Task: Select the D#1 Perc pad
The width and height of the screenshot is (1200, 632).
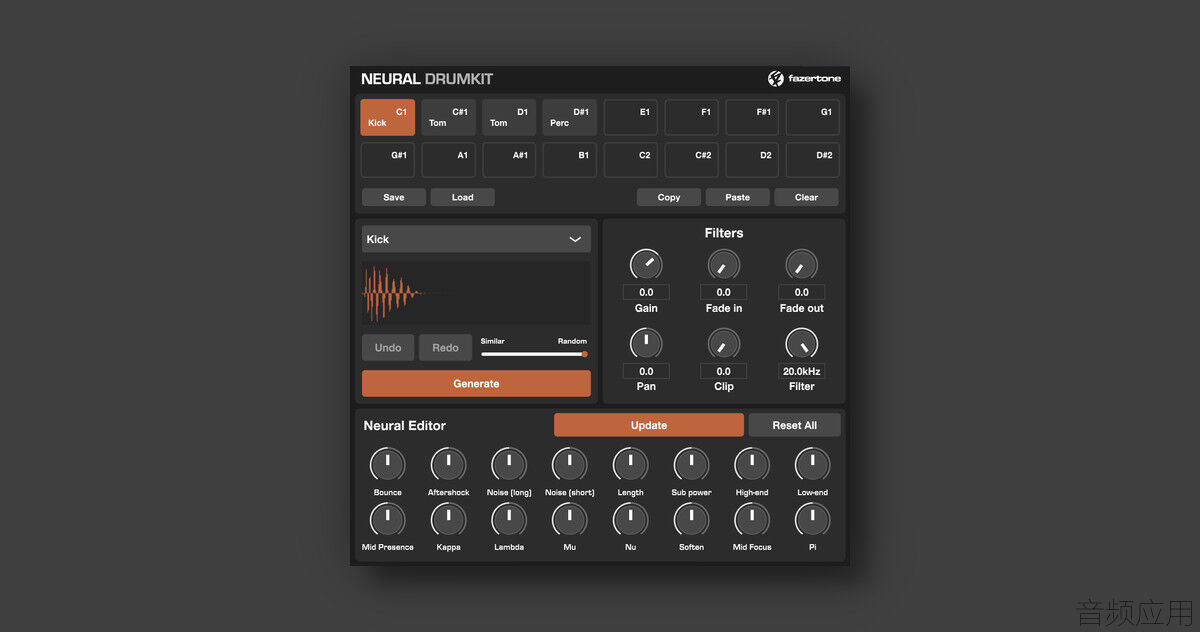Action: point(570,117)
